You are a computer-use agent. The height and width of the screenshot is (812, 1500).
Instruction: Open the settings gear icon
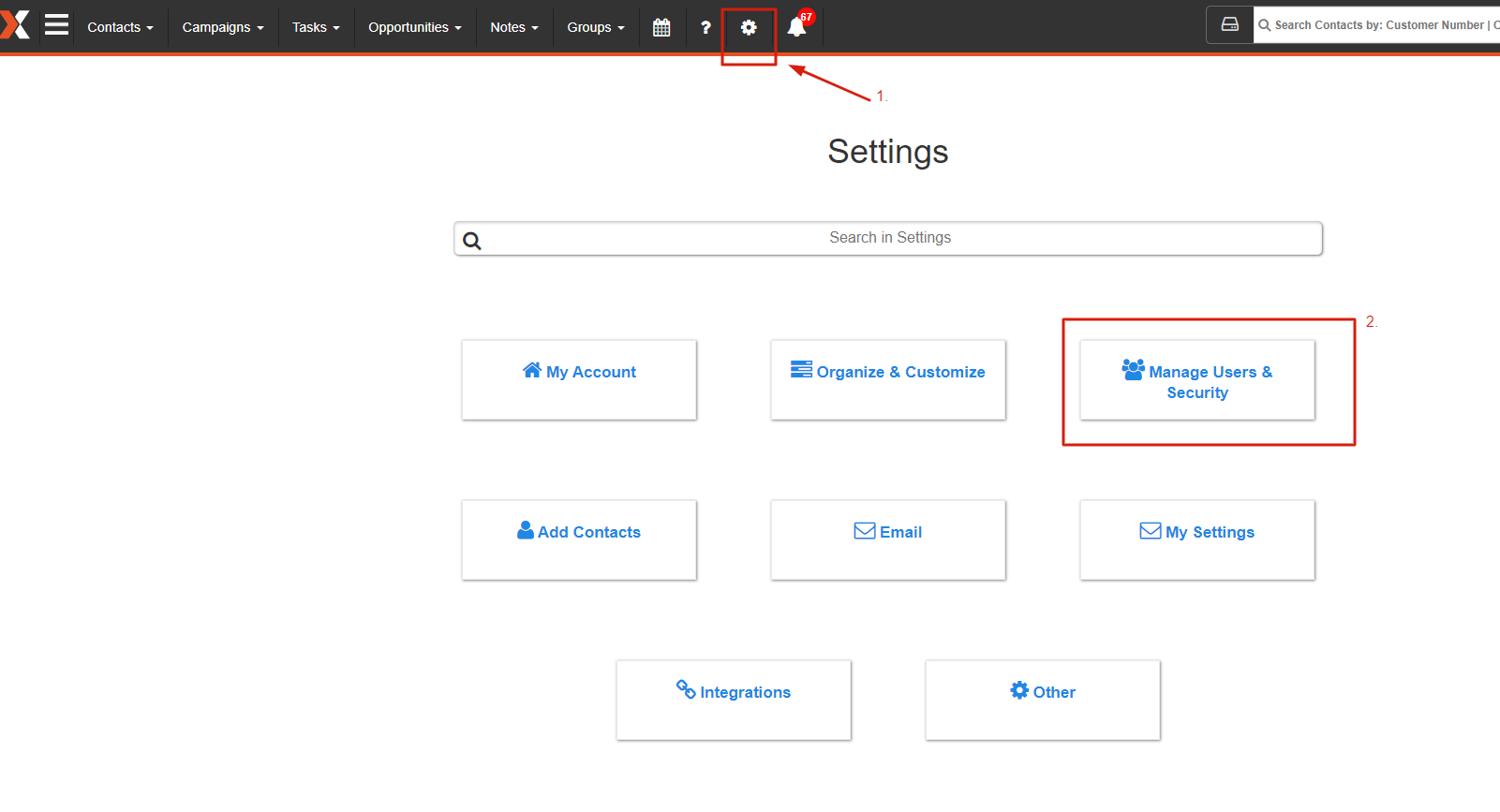coord(749,27)
